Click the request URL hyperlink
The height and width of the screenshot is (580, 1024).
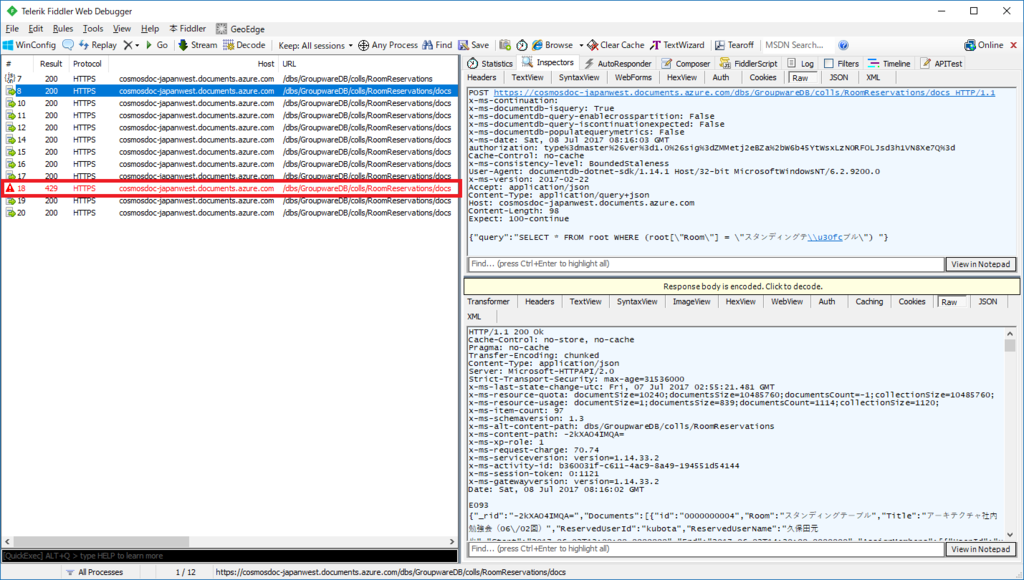pos(744,93)
